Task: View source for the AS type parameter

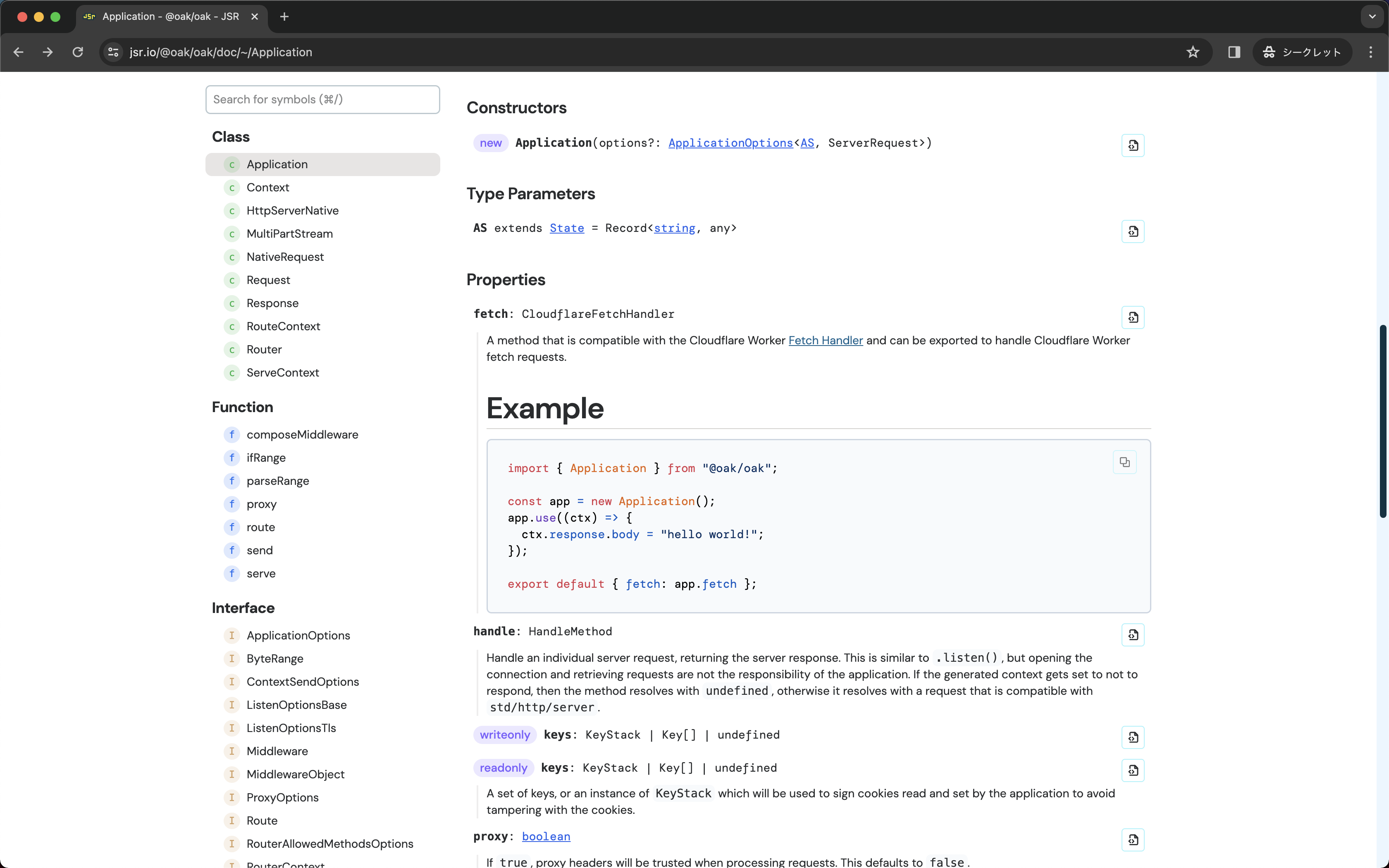Action: [1133, 231]
